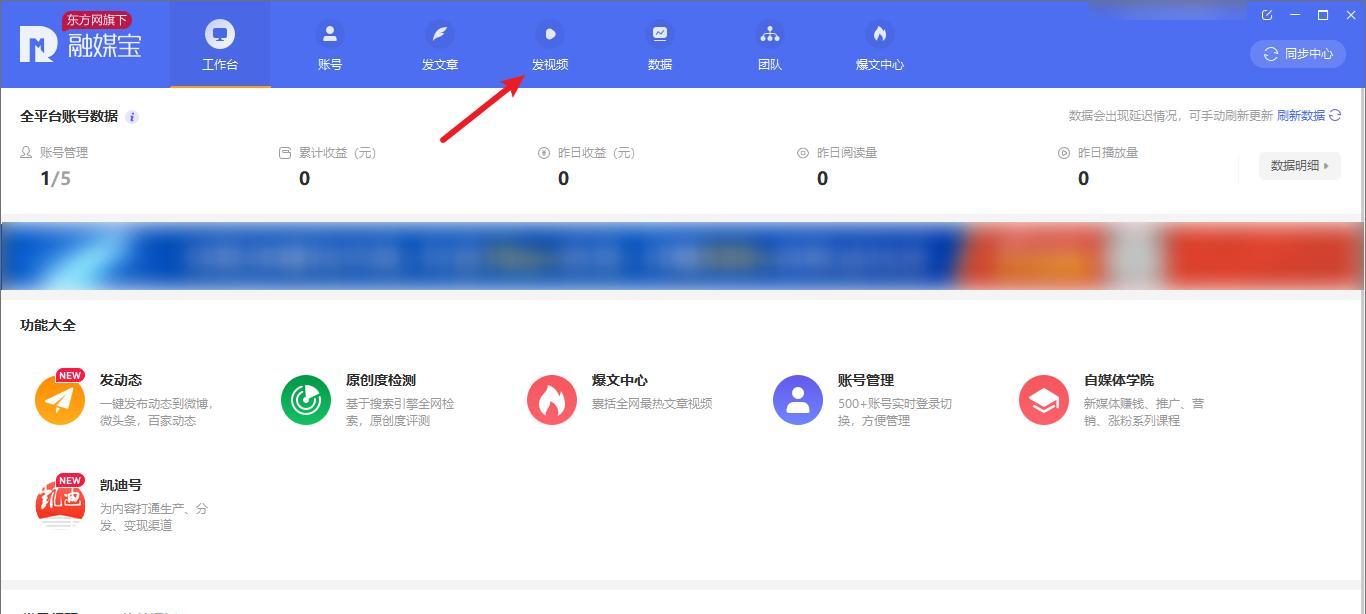Image resolution: width=1366 pixels, height=614 pixels.
Task: Close the 融媒宝 window
Action: 1351,15
